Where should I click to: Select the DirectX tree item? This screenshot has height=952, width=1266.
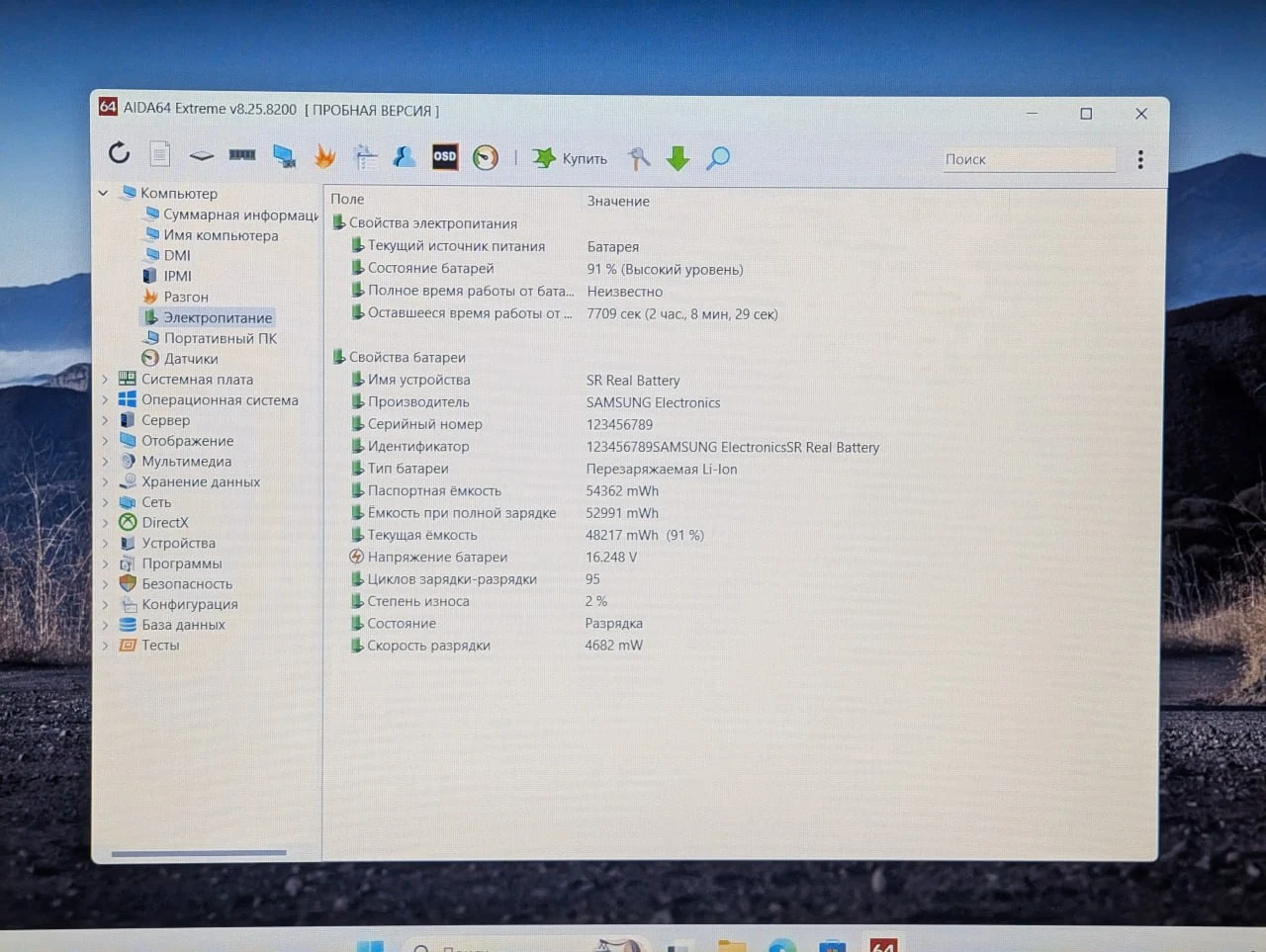coord(153,522)
